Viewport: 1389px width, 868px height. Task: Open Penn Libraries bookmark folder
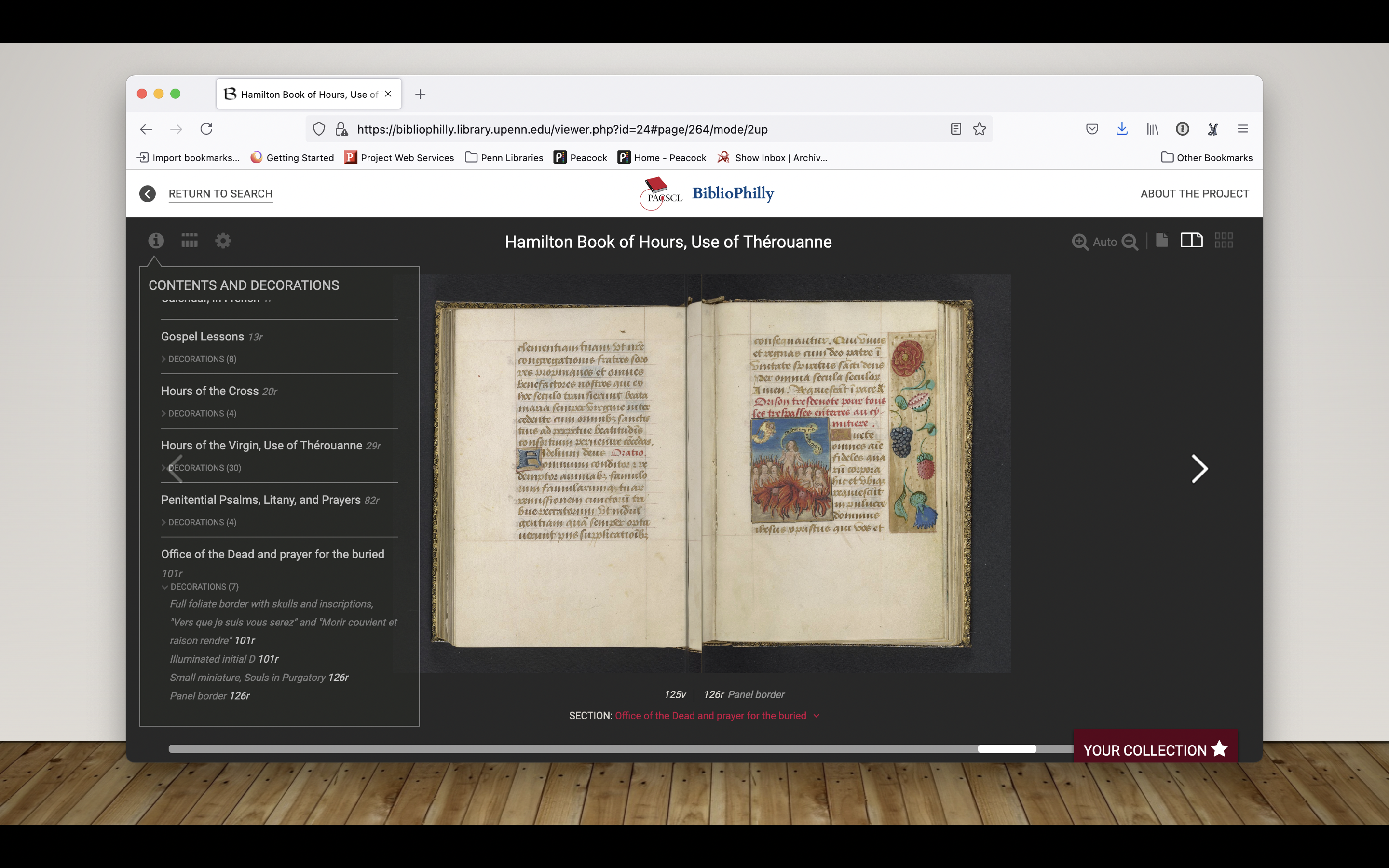504,157
